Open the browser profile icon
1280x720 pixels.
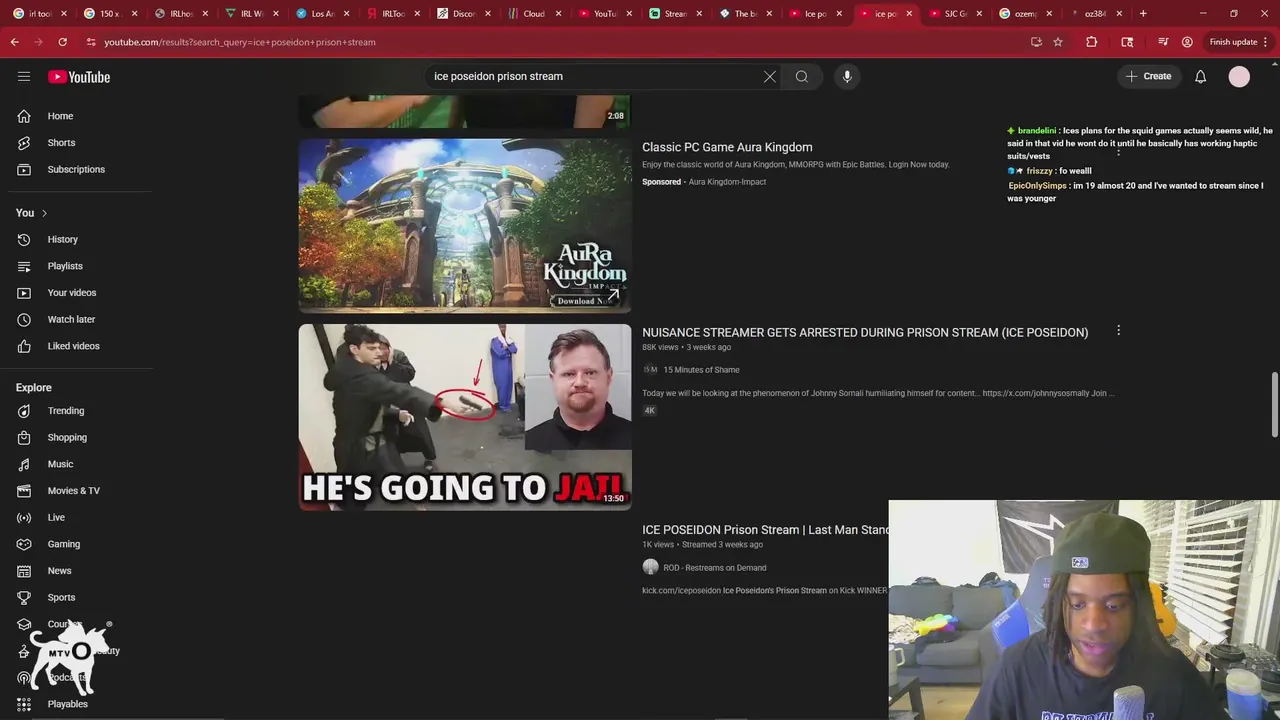(1187, 42)
